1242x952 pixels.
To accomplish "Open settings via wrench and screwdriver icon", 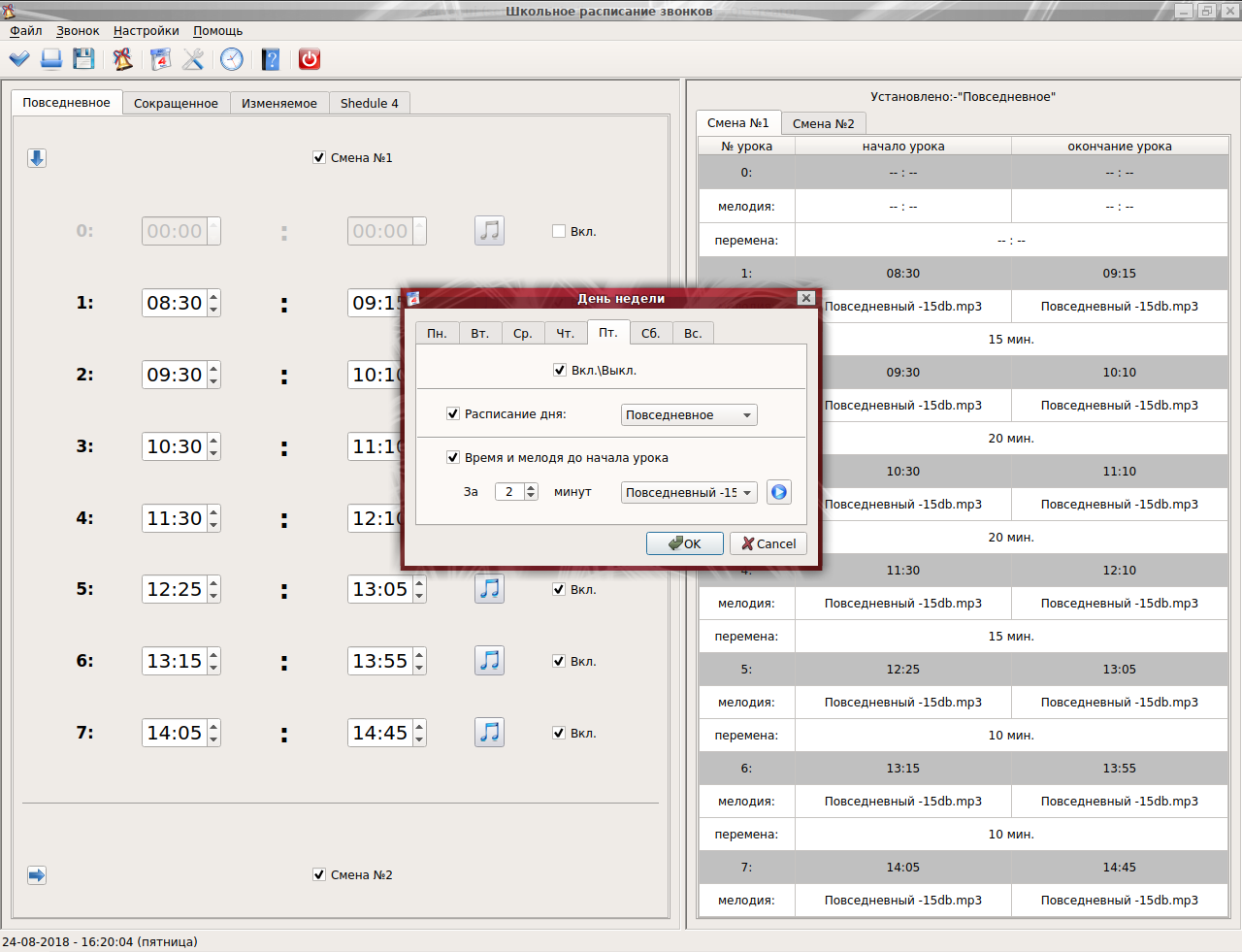I will (x=193, y=59).
